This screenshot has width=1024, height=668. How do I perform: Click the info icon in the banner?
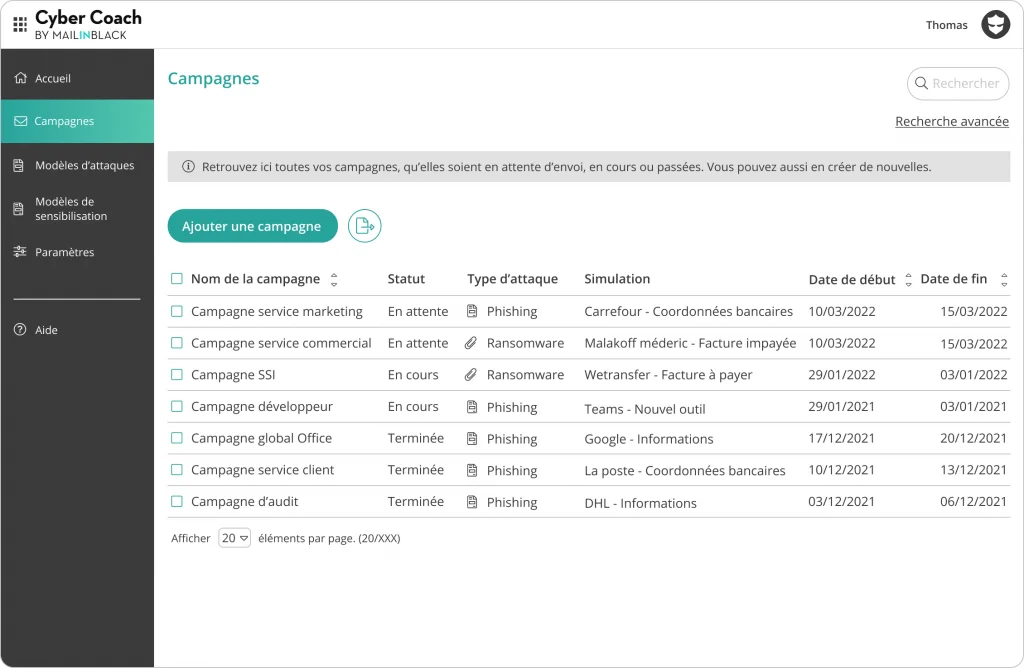(188, 167)
